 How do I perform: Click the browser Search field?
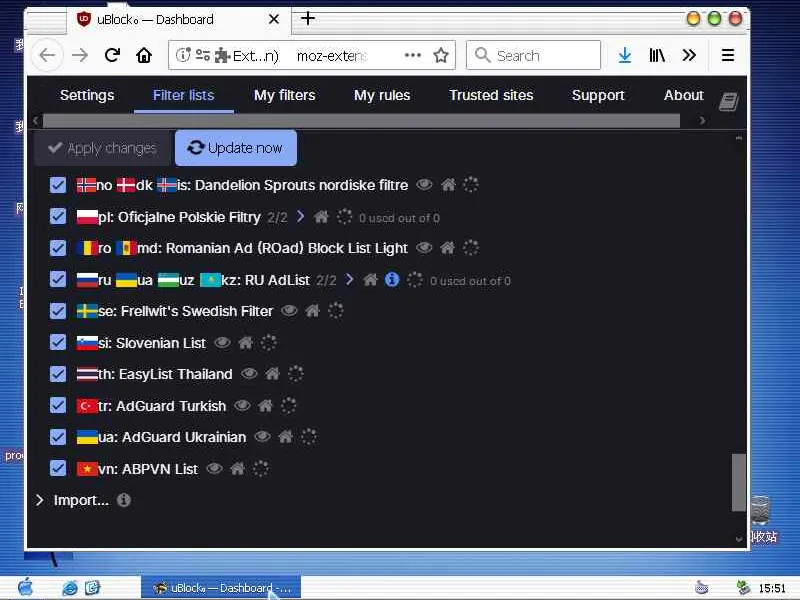[533, 55]
